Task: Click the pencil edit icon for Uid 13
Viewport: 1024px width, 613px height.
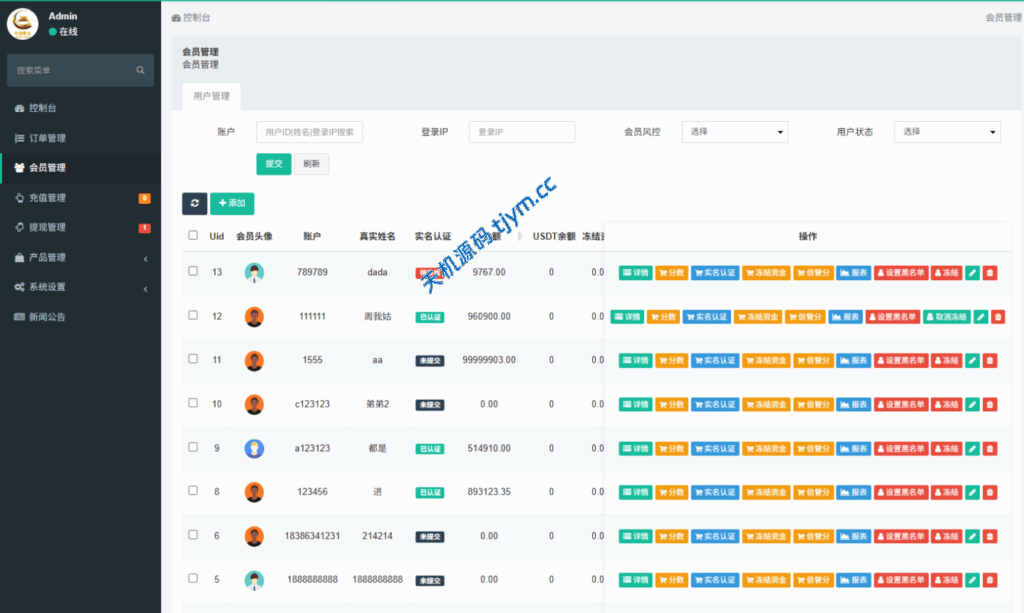Action: (972, 272)
